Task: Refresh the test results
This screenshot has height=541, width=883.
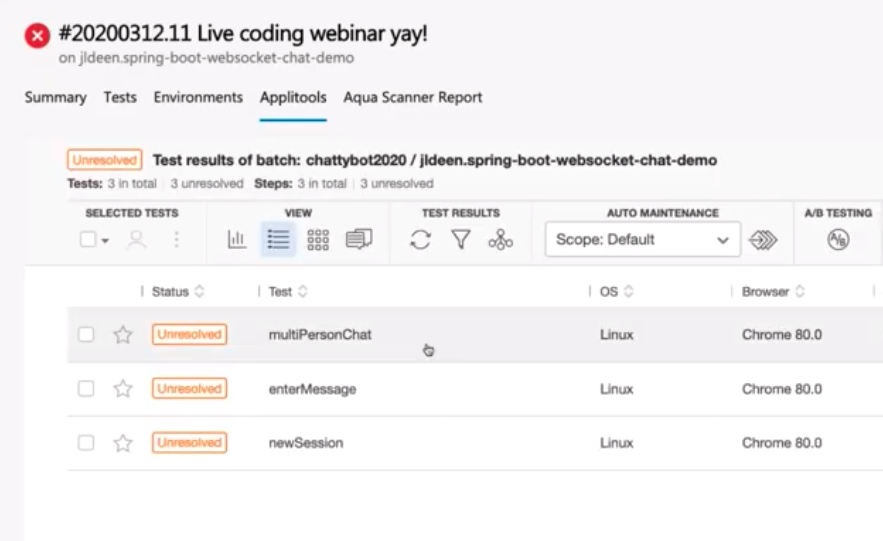Action: click(x=421, y=240)
